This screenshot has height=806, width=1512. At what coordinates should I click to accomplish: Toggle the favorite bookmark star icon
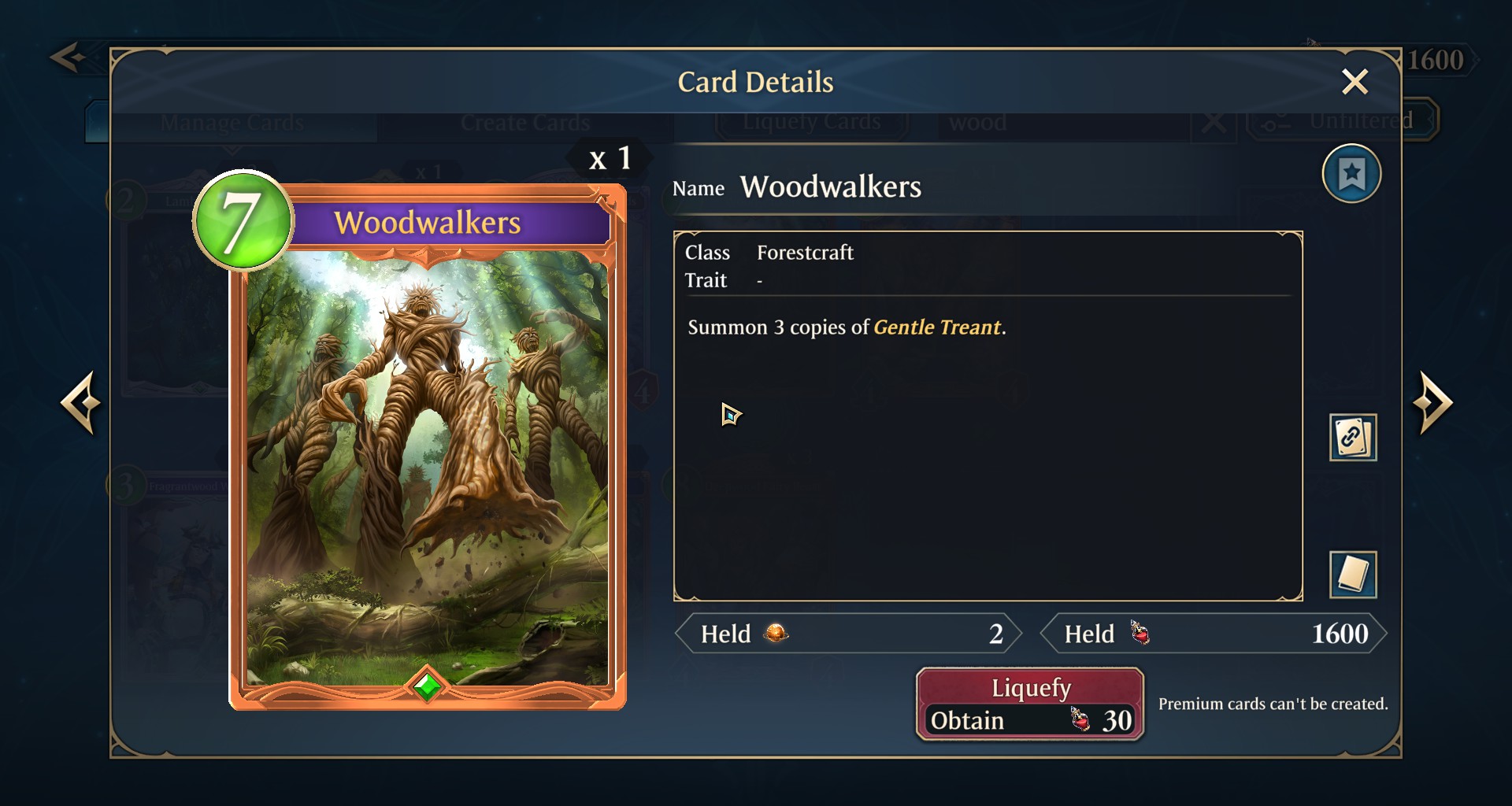point(1351,173)
